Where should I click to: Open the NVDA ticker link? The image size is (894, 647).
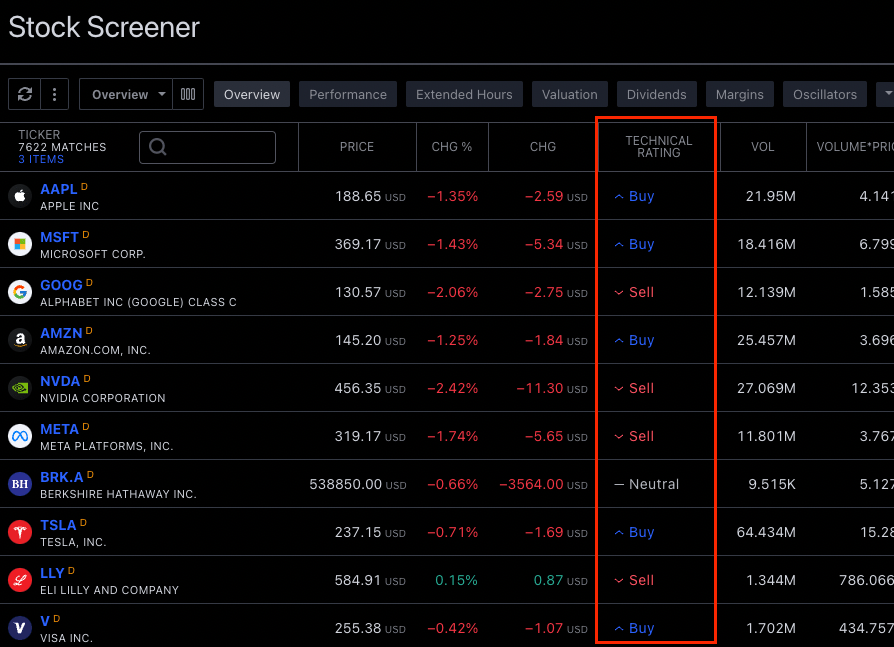pos(60,381)
